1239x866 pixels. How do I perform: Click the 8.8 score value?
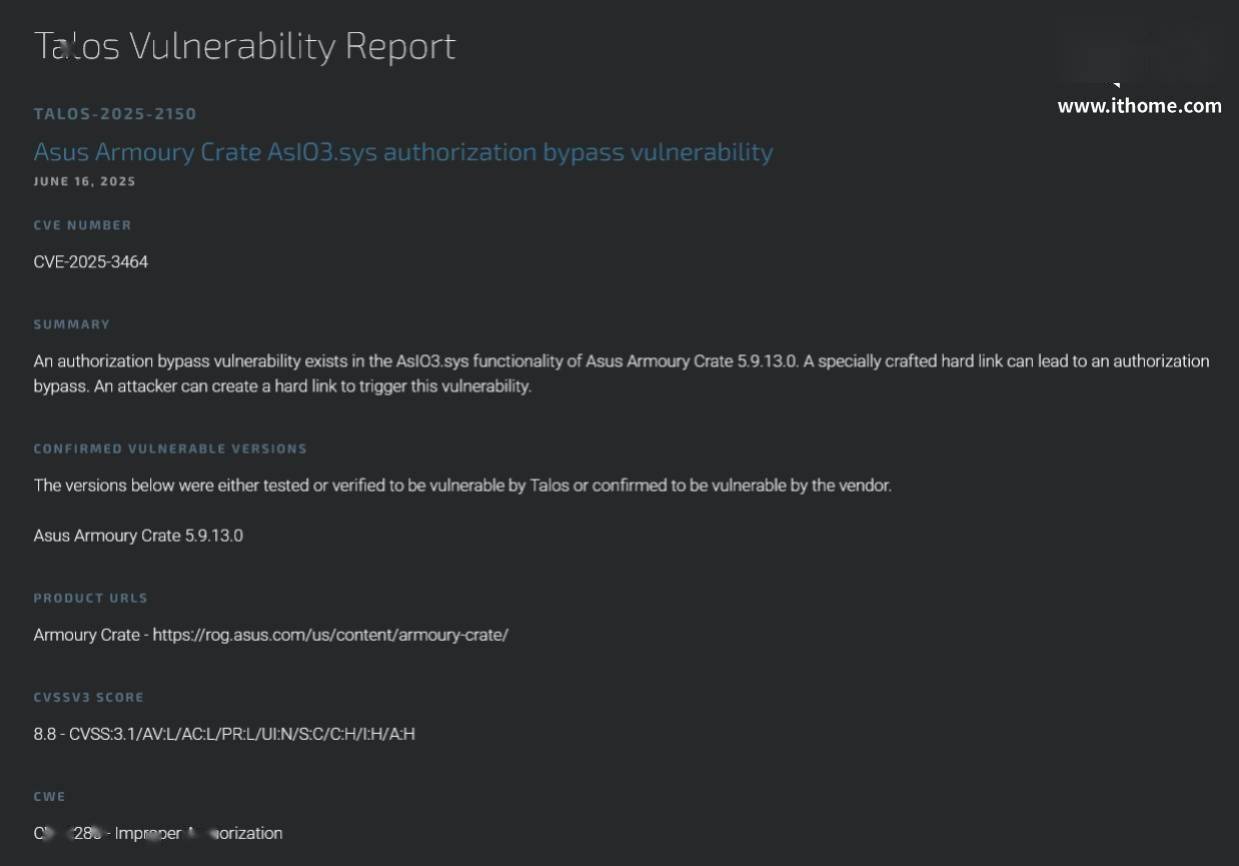(x=45, y=734)
